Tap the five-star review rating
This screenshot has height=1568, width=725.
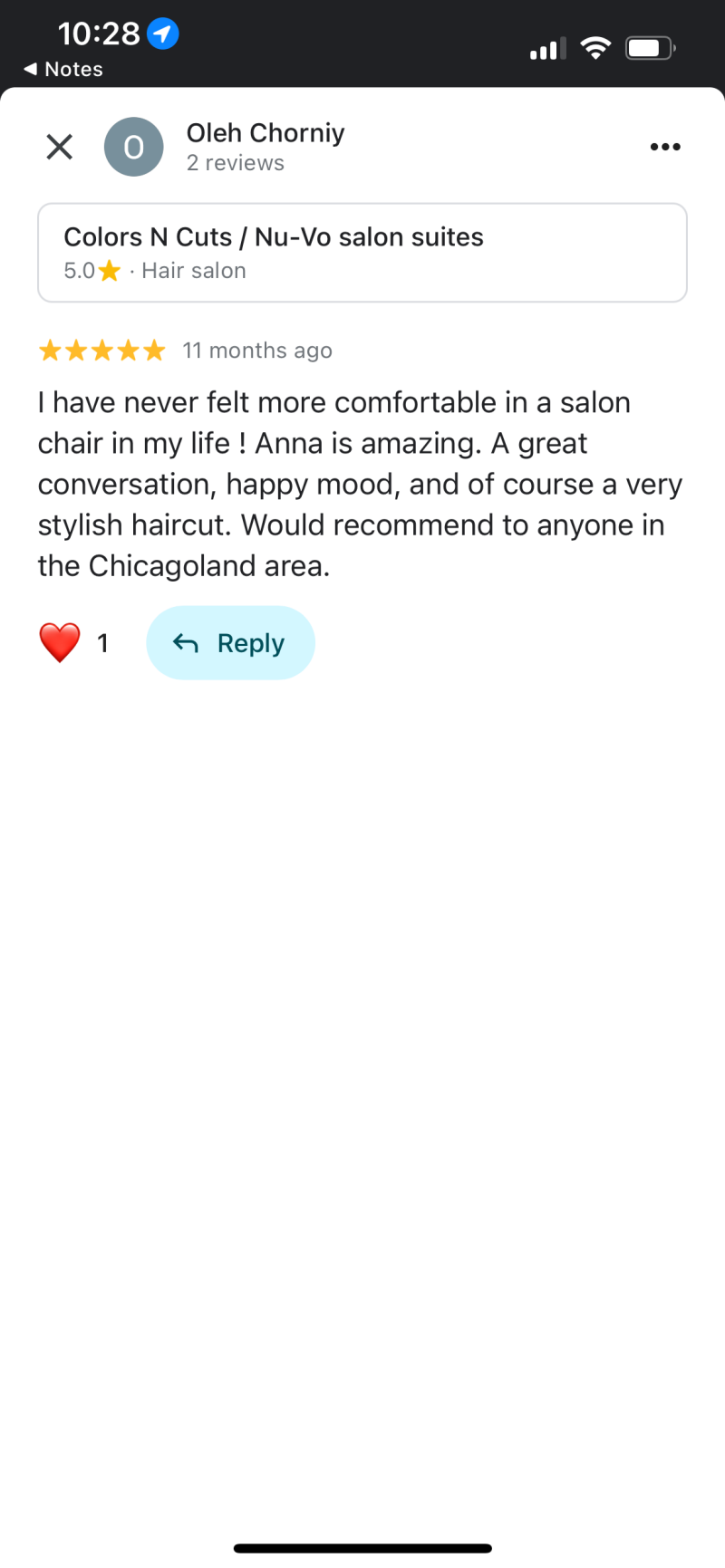(x=102, y=351)
